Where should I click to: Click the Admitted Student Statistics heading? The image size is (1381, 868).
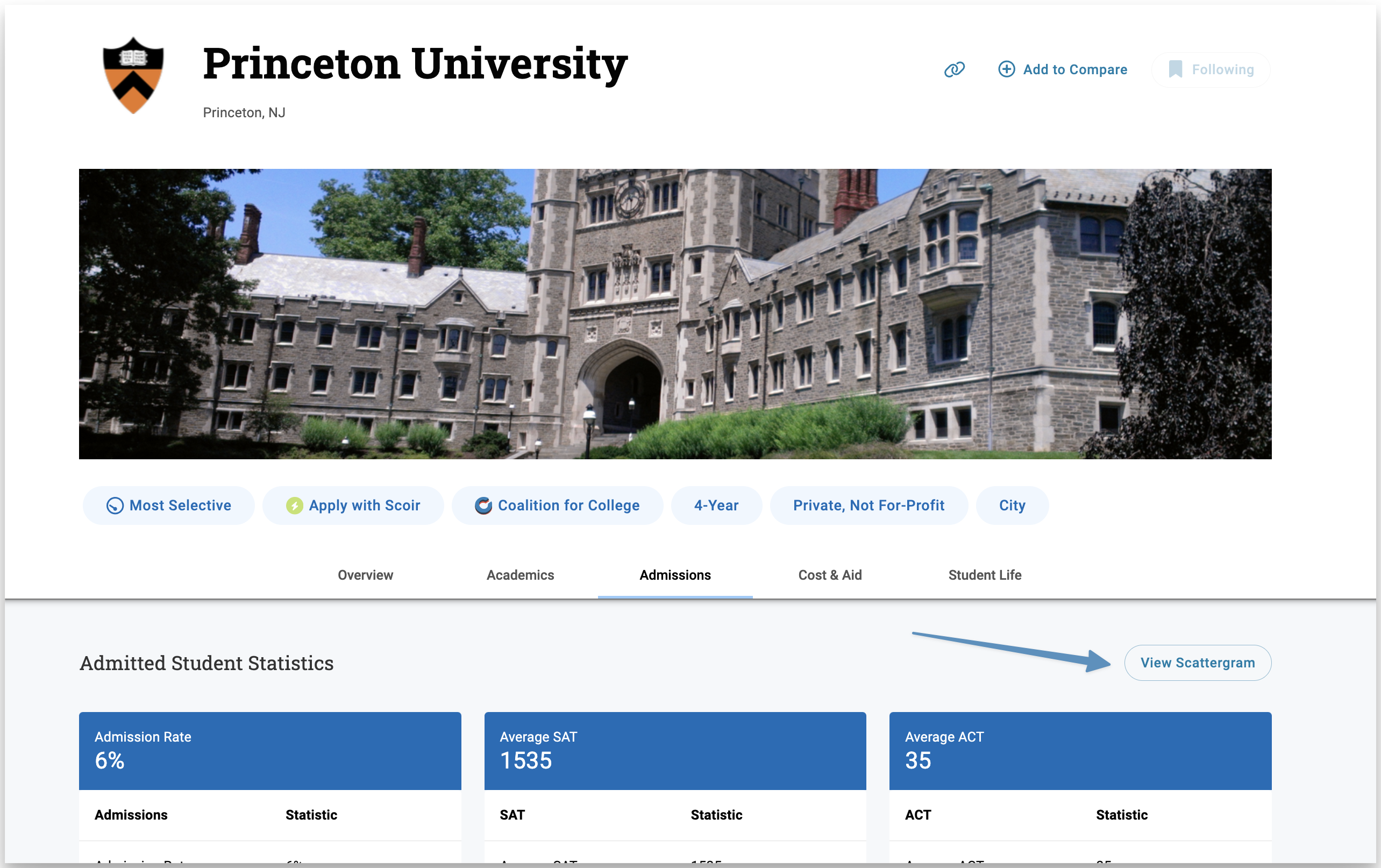(x=207, y=663)
